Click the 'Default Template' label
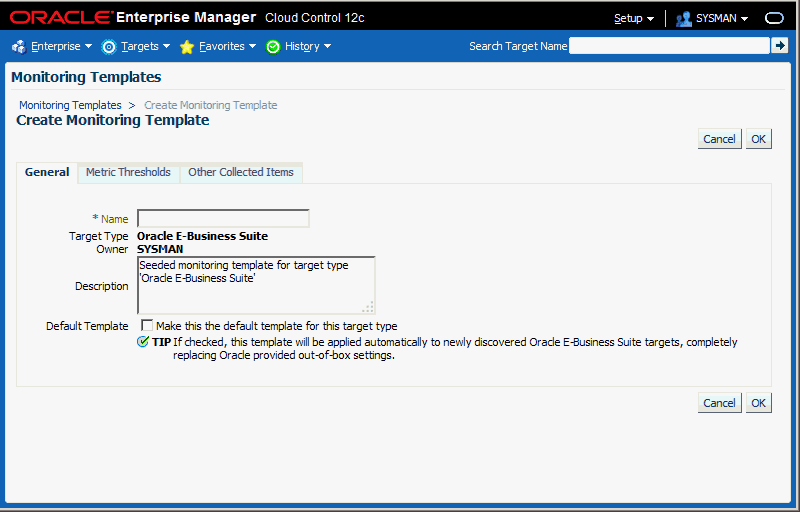Viewport: 800px width, 512px height. pos(87,326)
